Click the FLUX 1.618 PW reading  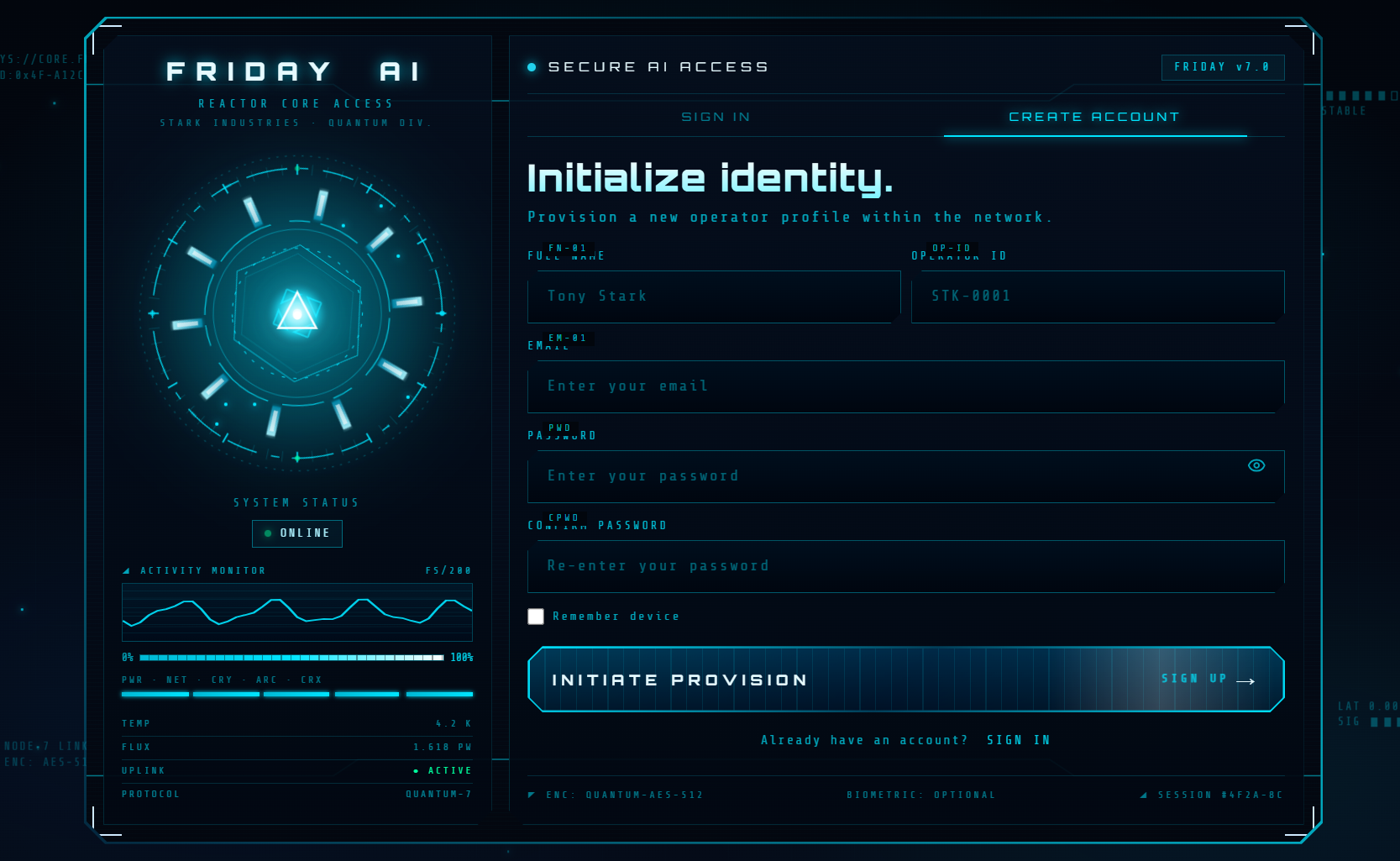(442, 748)
